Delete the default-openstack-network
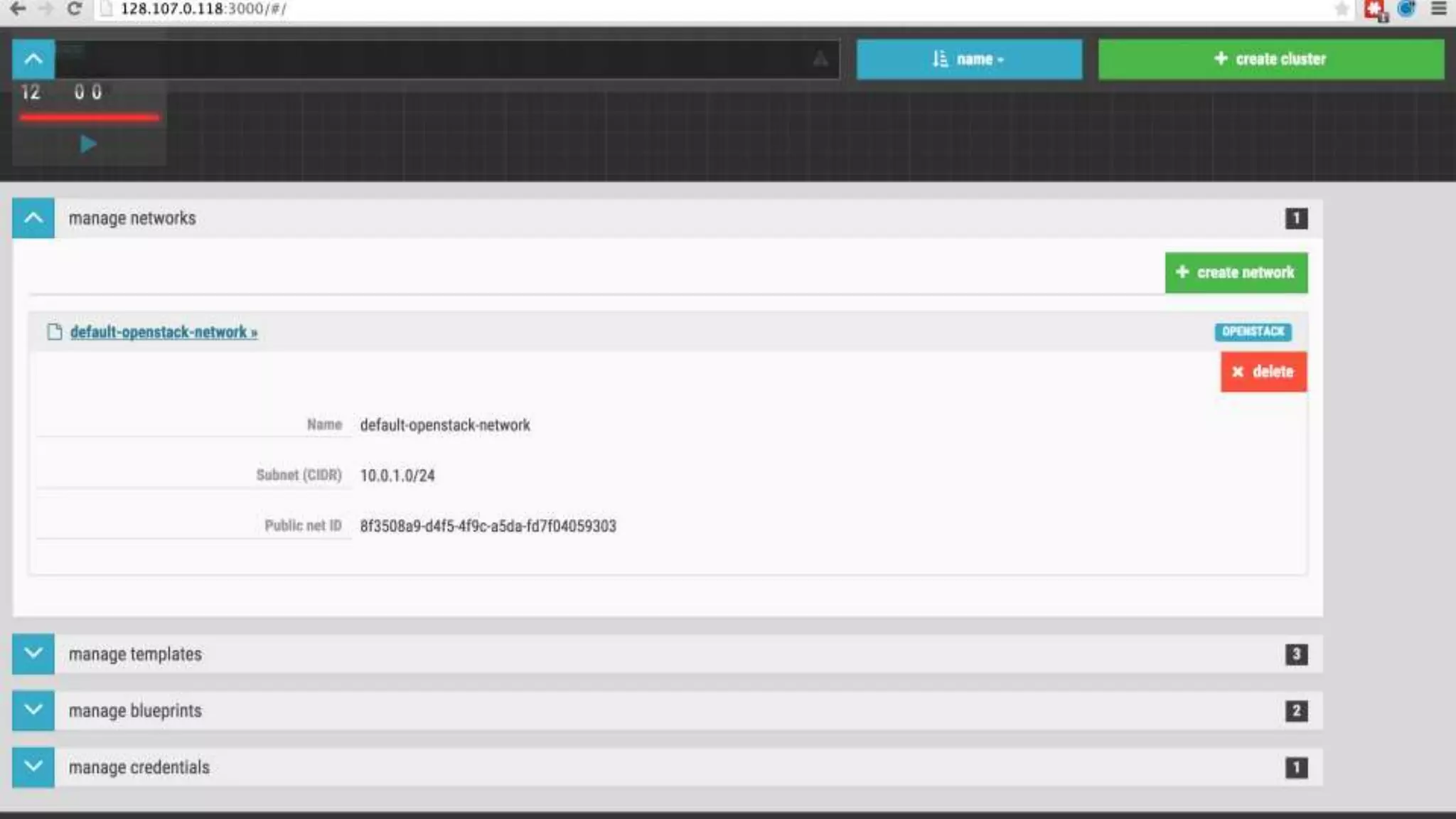Screen dimensions: 1456x819 (x=1263, y=371)
